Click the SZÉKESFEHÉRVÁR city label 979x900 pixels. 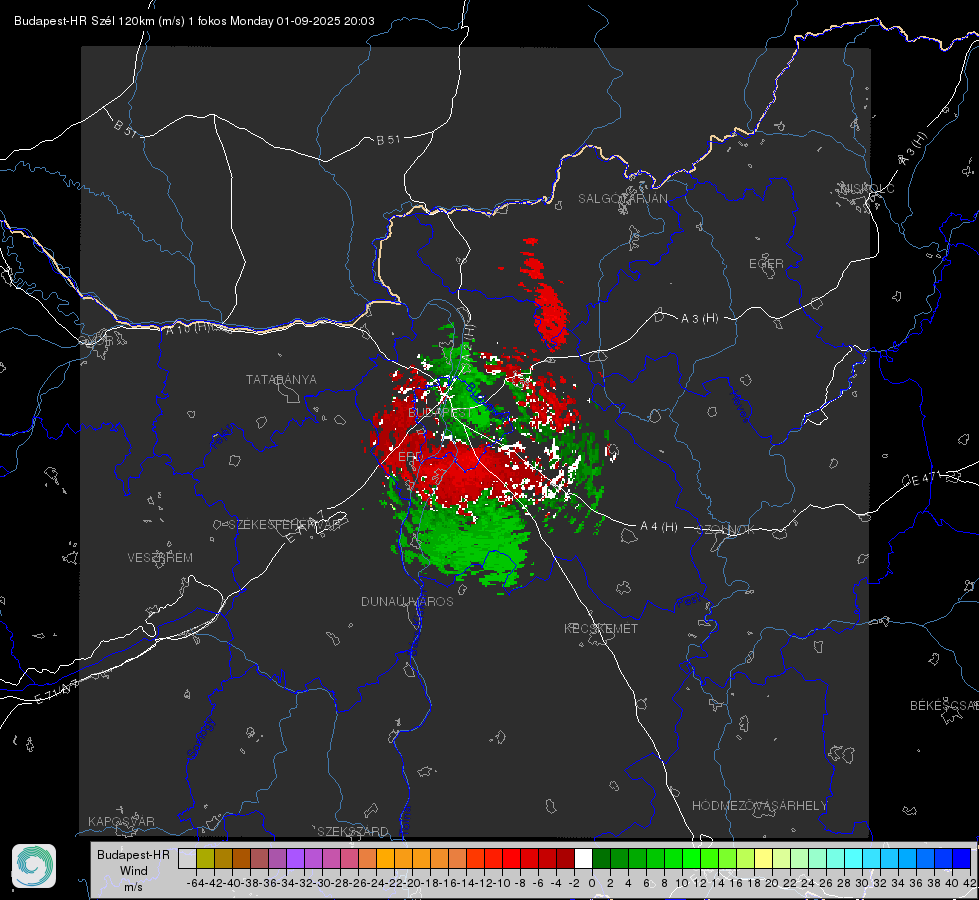coord(284,525)
